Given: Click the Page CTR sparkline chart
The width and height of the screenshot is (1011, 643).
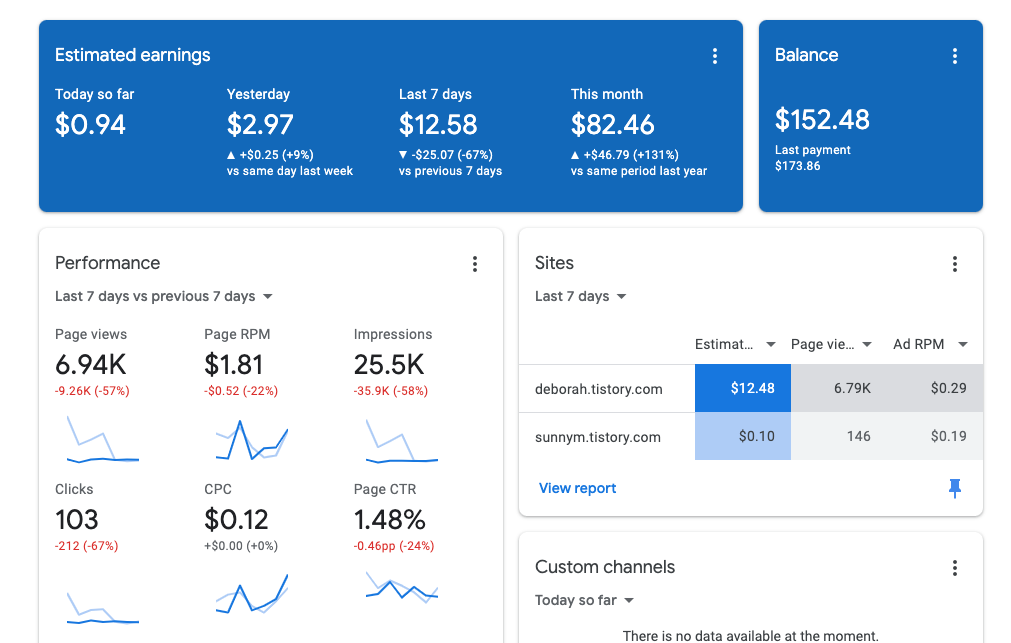Looking at the screenshot, I should [402, 586].
